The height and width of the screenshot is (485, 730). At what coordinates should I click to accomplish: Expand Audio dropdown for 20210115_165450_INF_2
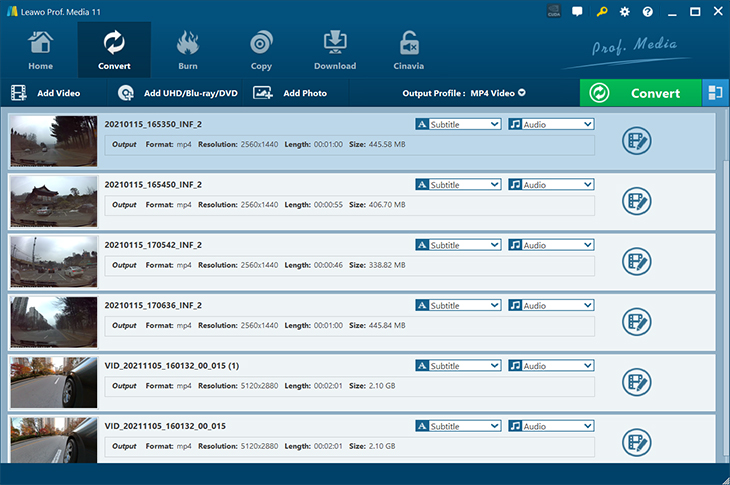pos(551,185)
